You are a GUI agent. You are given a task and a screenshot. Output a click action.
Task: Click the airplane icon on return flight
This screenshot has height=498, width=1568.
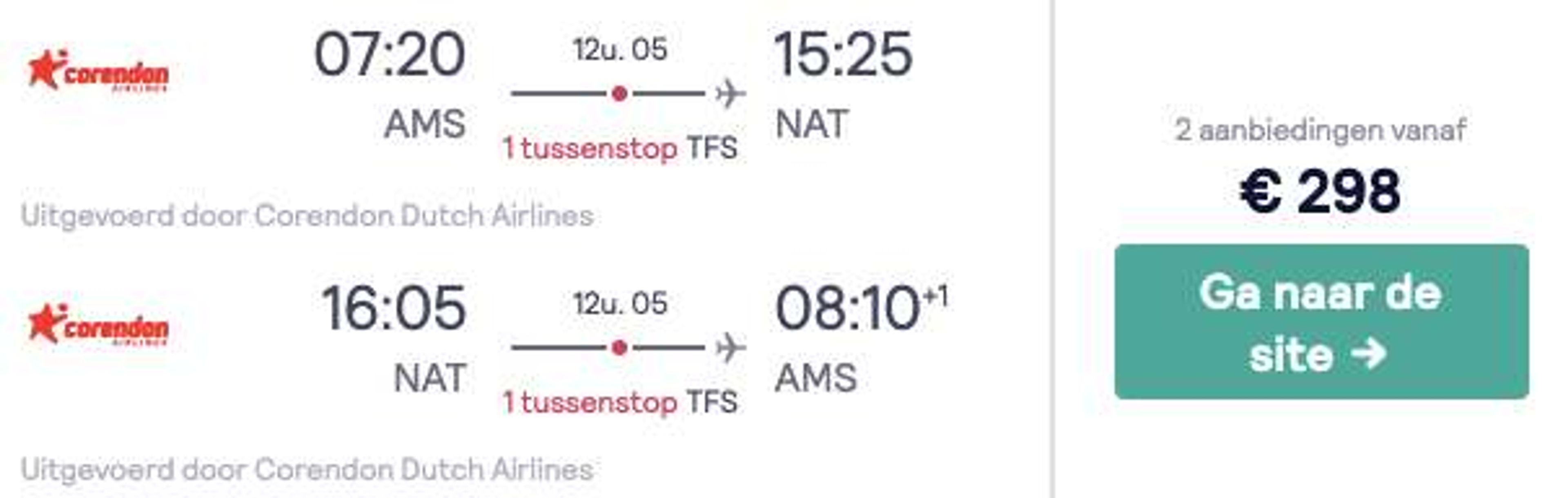(x=731, y=348)
